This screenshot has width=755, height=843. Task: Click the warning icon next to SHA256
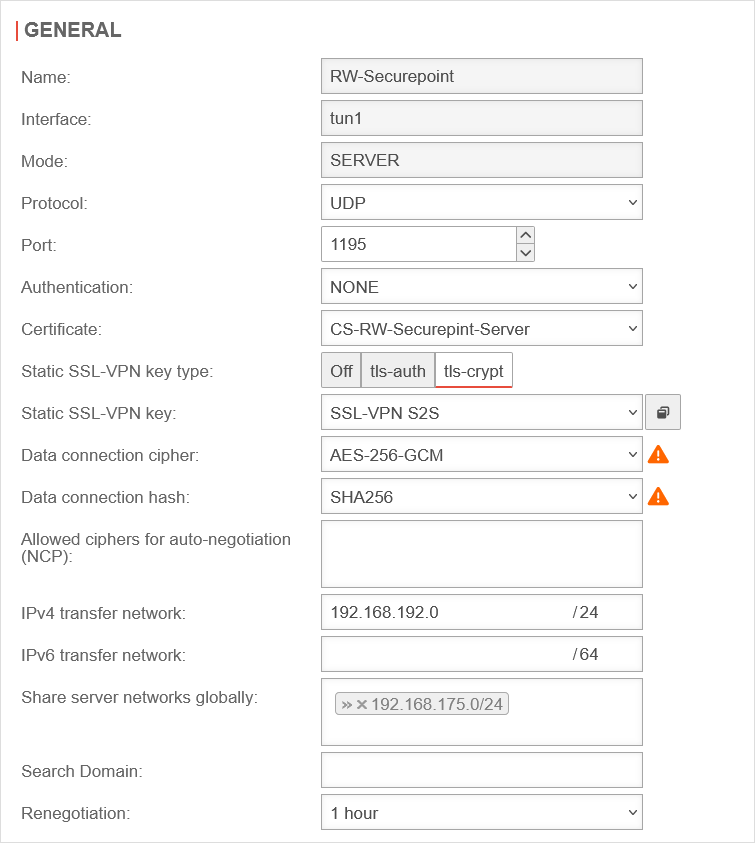(658, 496)
